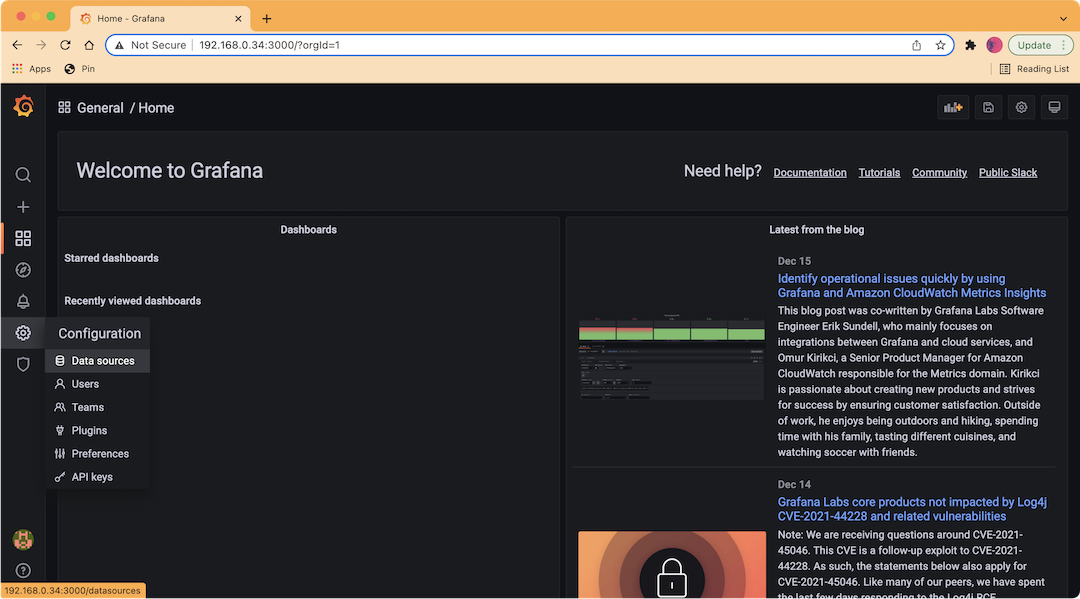This screenshot has width=1080, height=599.
Task: Open the Log4j CVE-2021-44228 blog post
Action: tap(912, 509)
